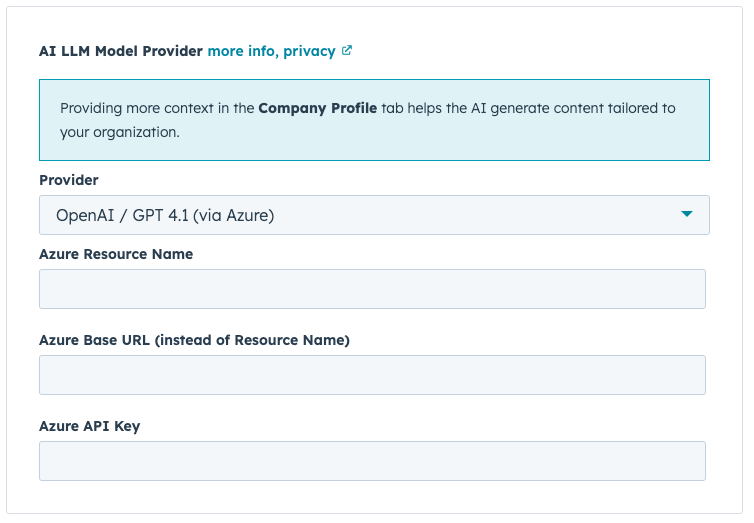Open the 'more info, privacy' link

[x=271, y=51]
